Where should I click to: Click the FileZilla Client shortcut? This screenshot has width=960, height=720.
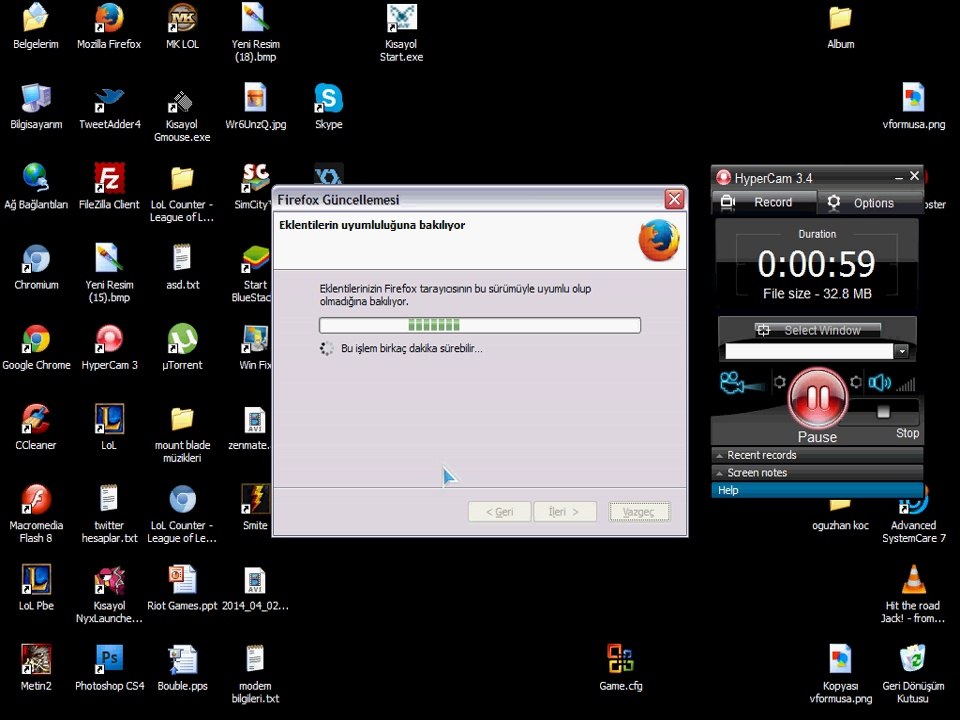tap(109, 178)
